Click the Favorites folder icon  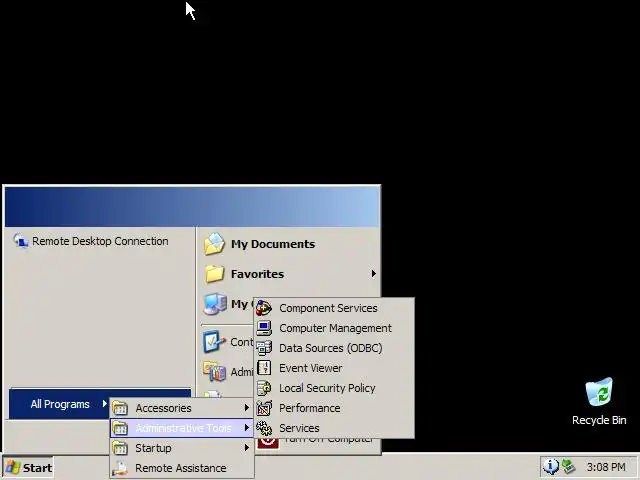(214, 273)
